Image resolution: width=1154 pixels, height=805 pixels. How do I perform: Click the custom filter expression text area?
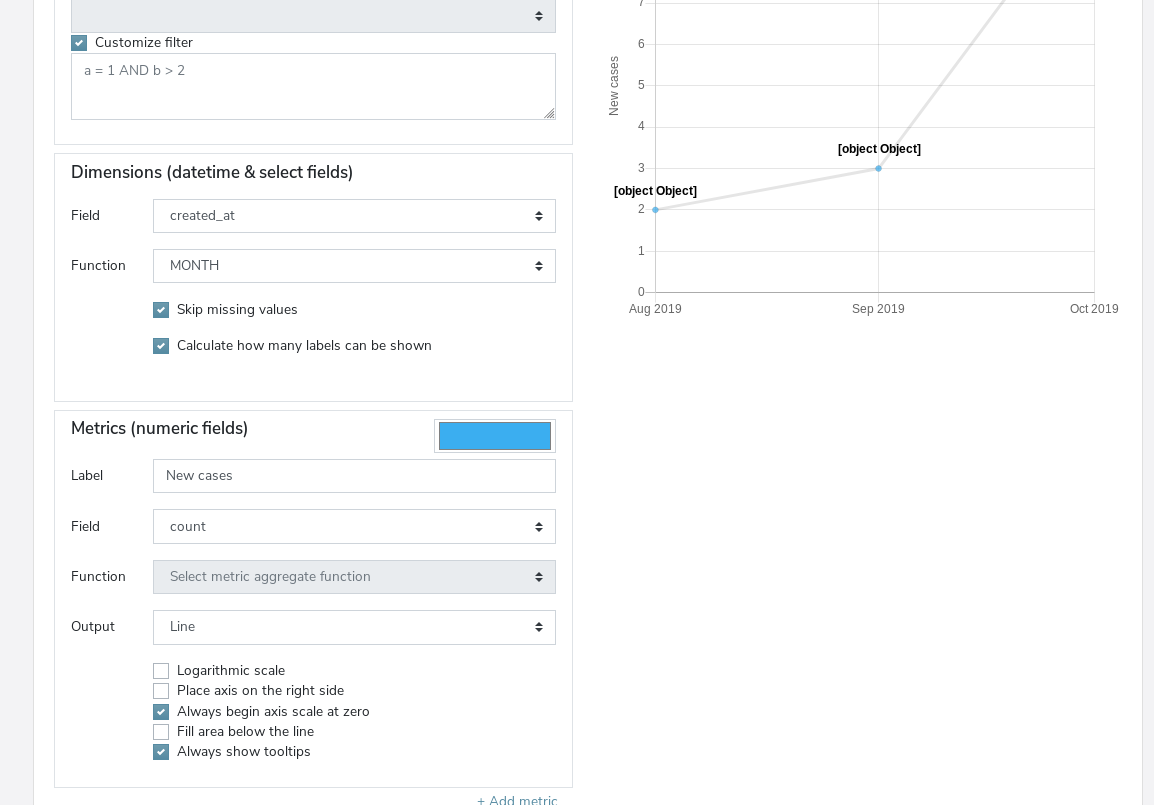pyautogui.click(x=313, y=86)
